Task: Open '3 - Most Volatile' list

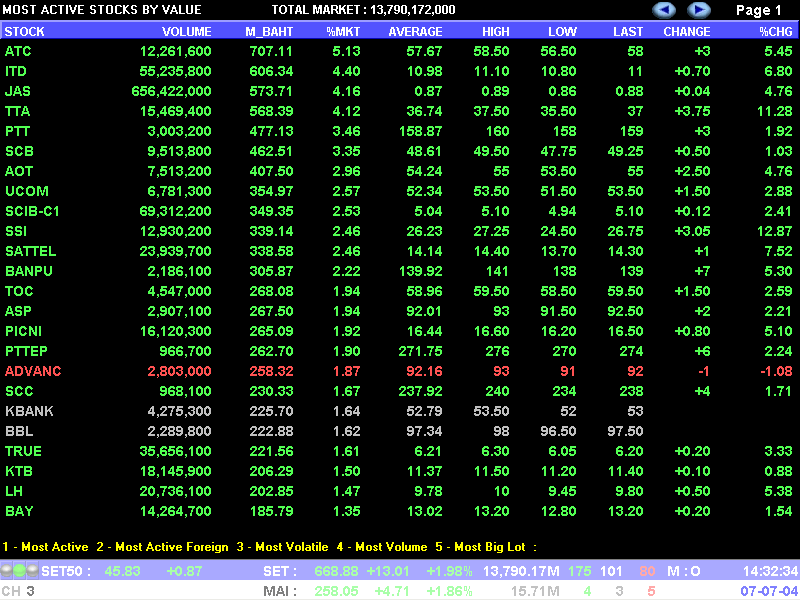Action: tap(282, 547)
